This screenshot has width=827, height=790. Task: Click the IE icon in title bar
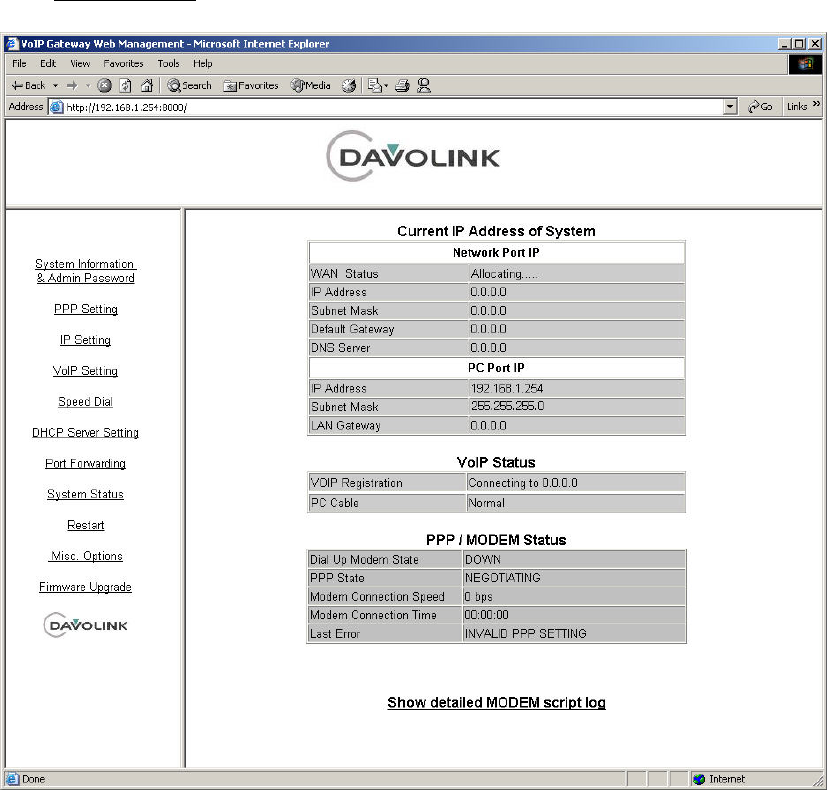click(x=12, y=43)
